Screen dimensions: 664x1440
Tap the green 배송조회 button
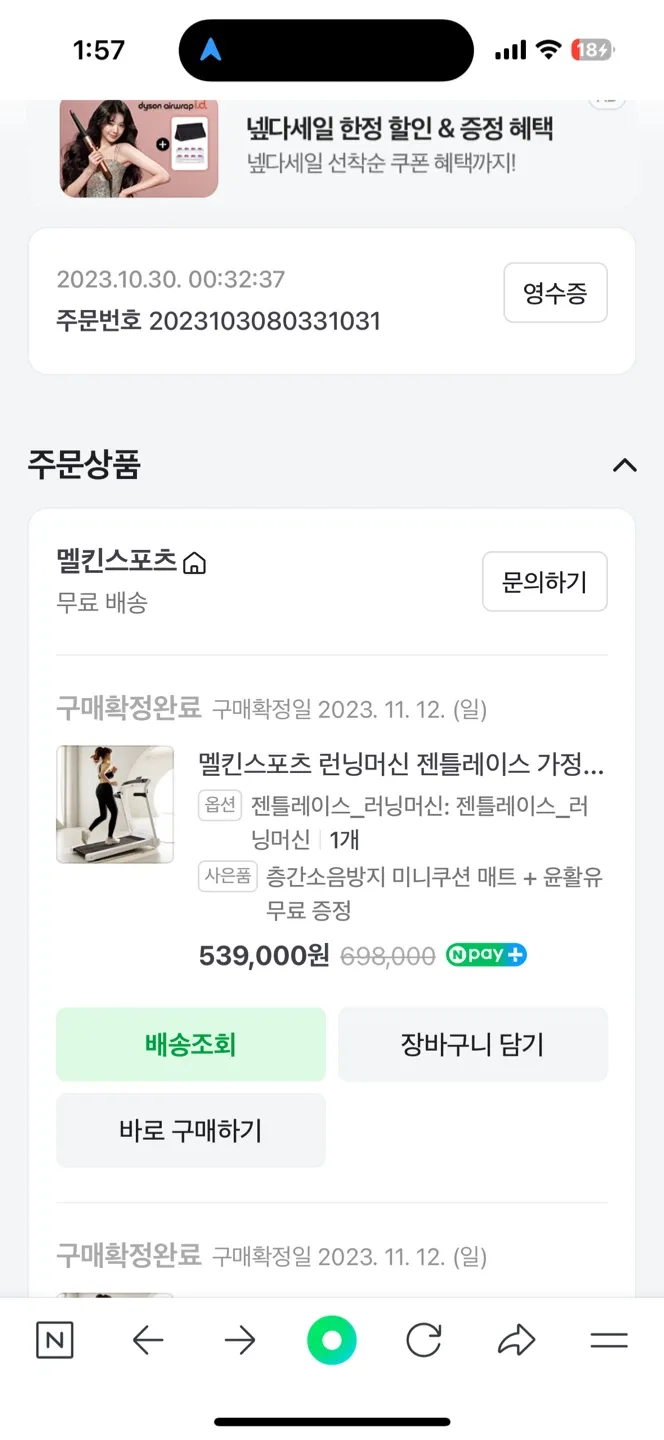tap(191, 1045)
